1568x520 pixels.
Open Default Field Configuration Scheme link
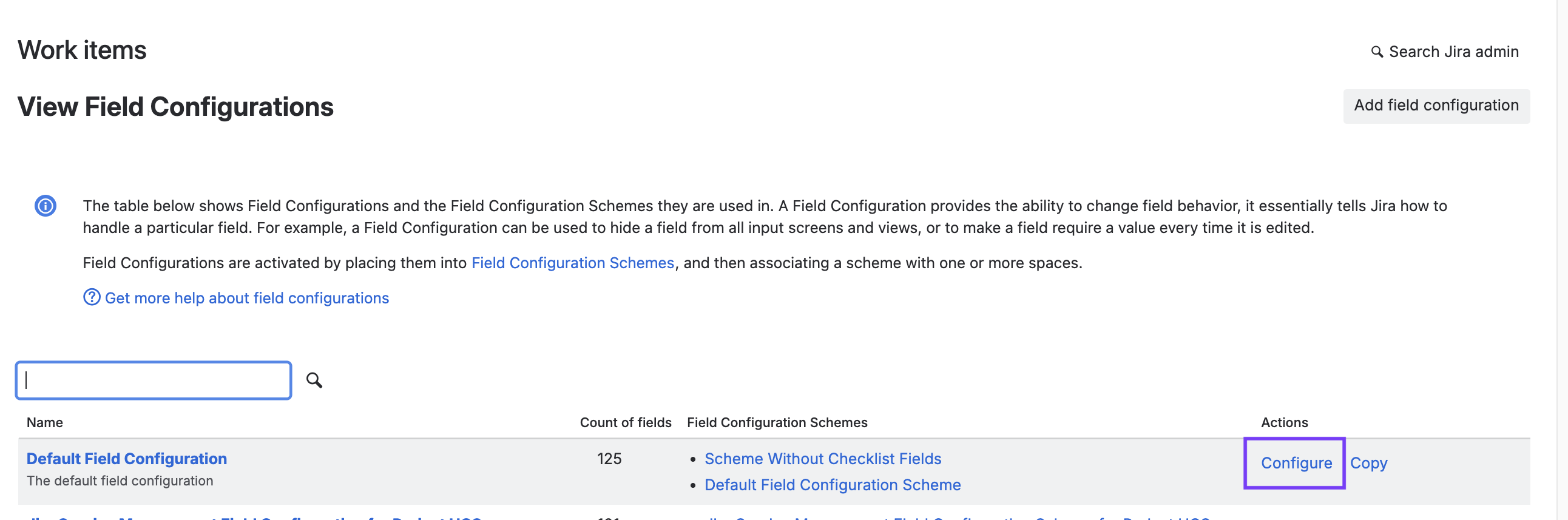[x=832, y=484]
